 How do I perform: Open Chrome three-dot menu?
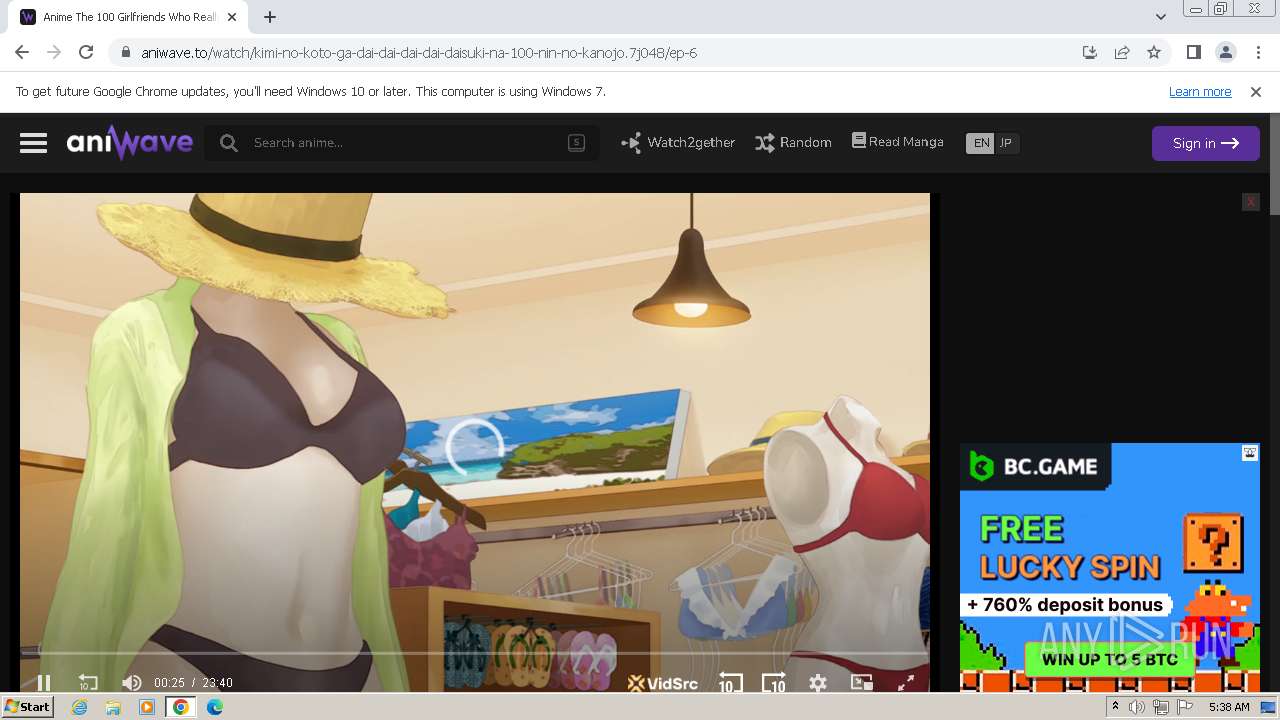tap(1257, 52)
